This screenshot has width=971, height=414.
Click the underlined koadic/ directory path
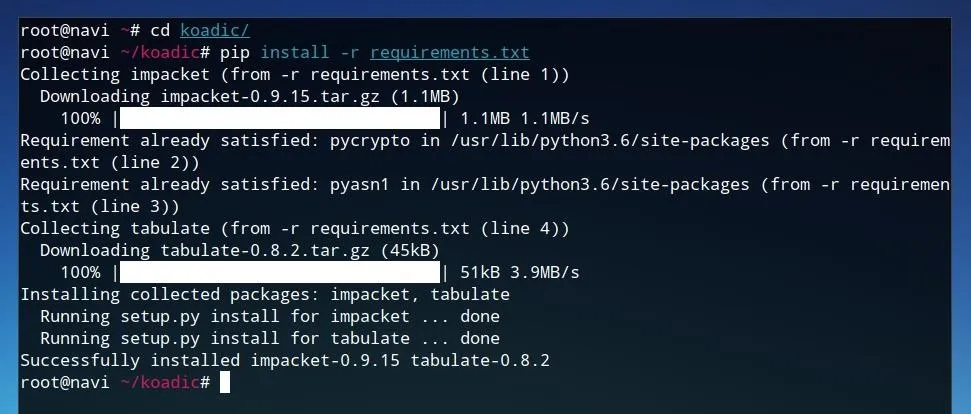pyautogui.click(x=215, y=30)
